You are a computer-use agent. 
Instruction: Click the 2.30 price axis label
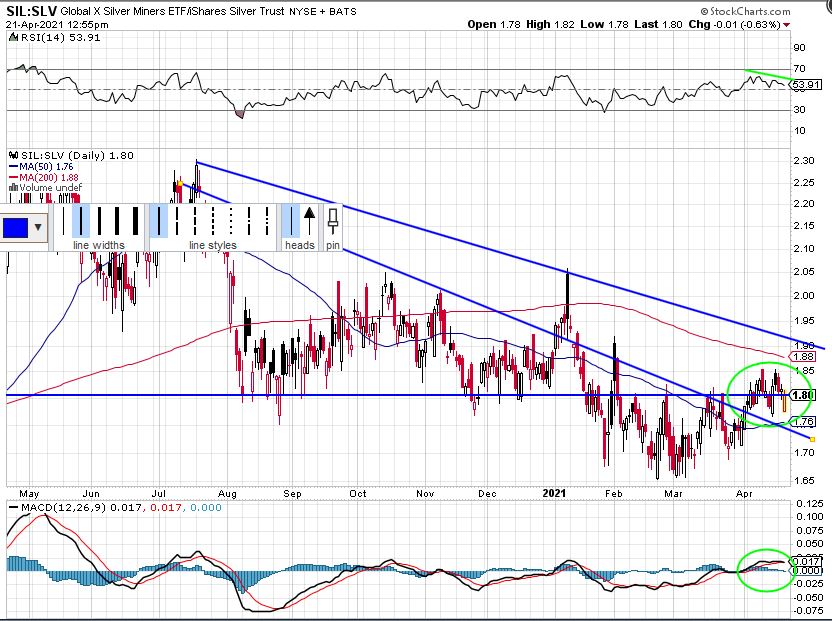tap(804, 160)
